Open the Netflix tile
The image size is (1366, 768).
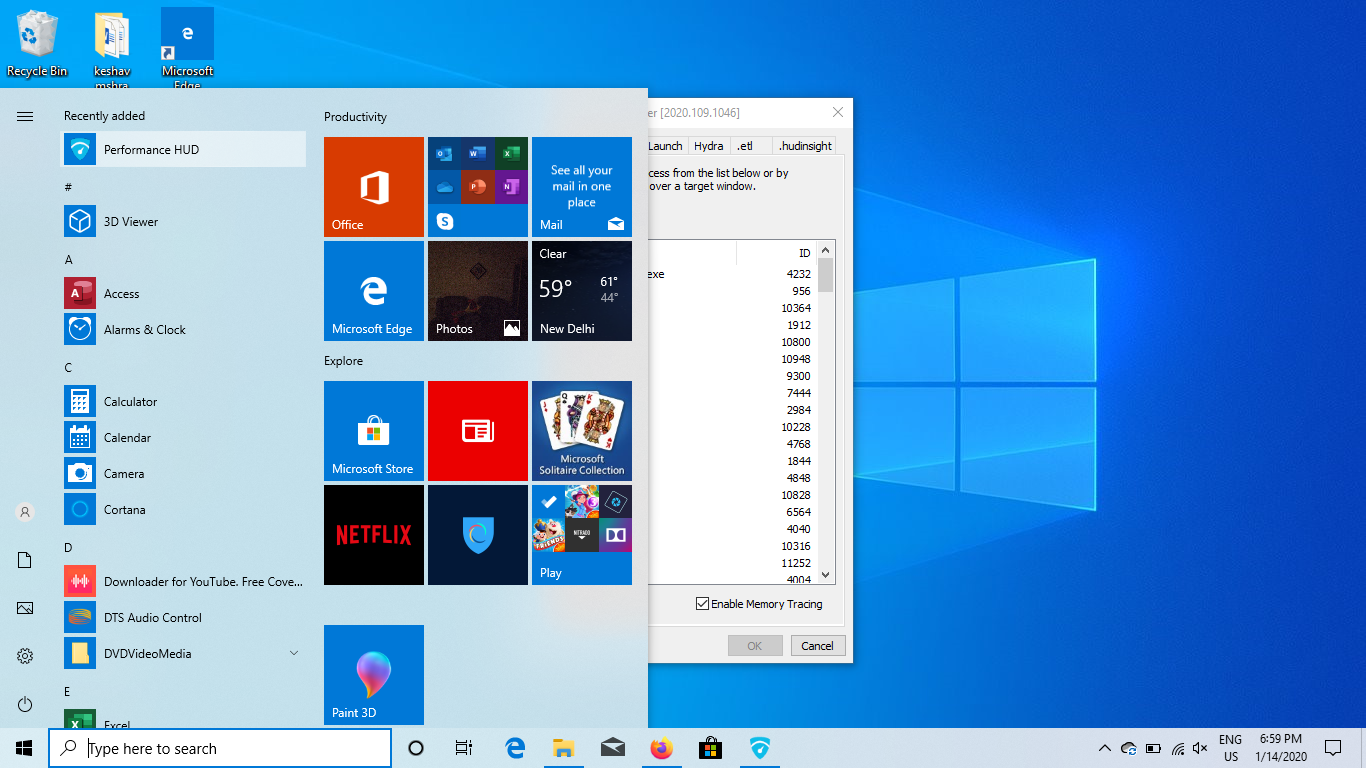tap(374, 535)
